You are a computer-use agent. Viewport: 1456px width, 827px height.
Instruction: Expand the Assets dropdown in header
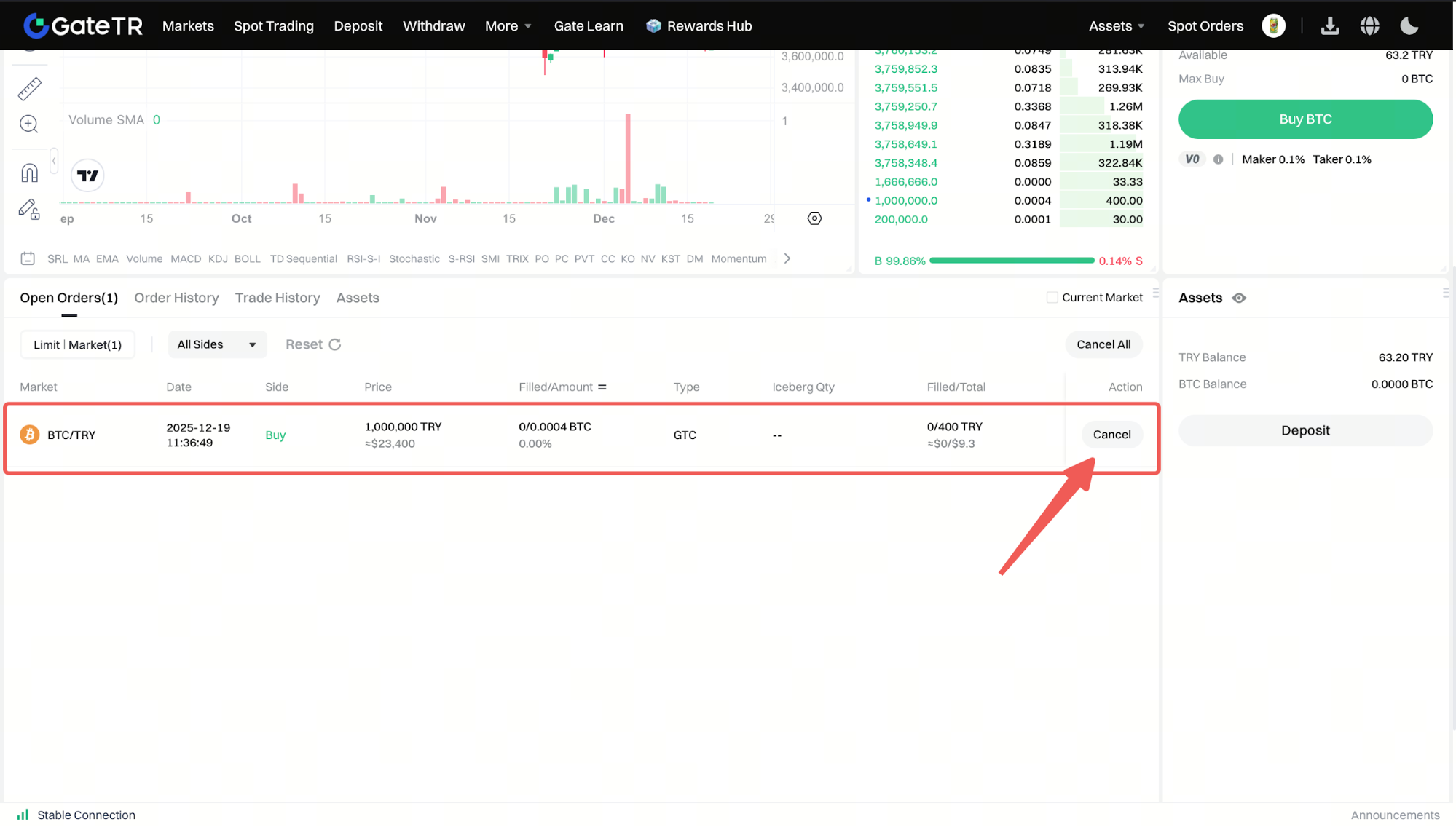[1117, 26]
